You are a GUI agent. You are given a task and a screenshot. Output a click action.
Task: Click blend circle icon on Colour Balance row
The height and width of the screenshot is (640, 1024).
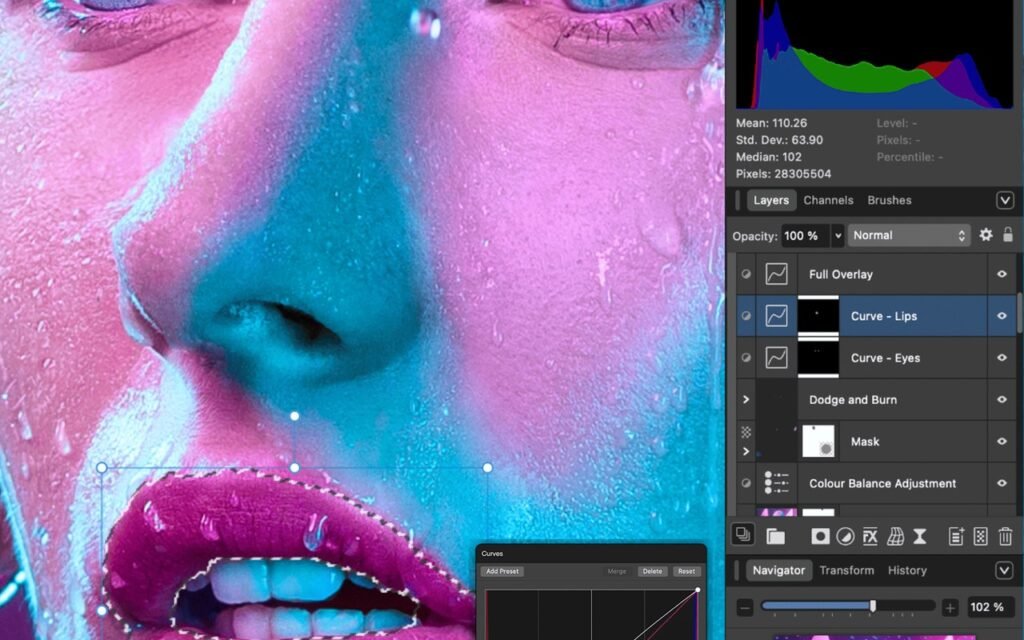point(746,483)
